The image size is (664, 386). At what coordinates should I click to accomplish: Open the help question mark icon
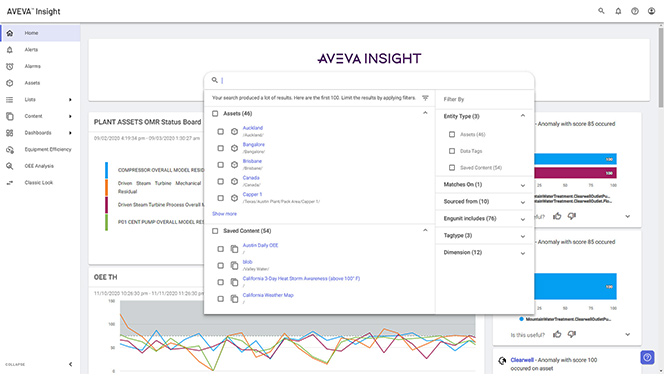click(x=634, y=11)
